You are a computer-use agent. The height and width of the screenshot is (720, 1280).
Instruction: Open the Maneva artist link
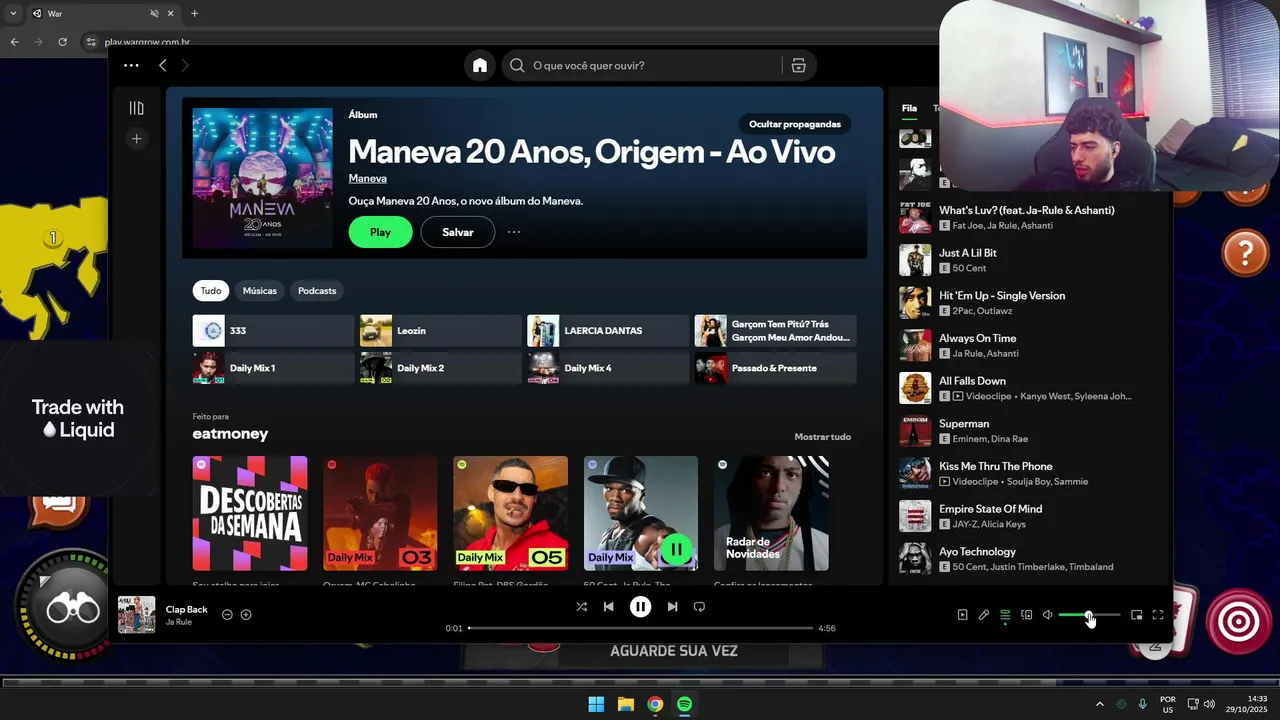367,178
